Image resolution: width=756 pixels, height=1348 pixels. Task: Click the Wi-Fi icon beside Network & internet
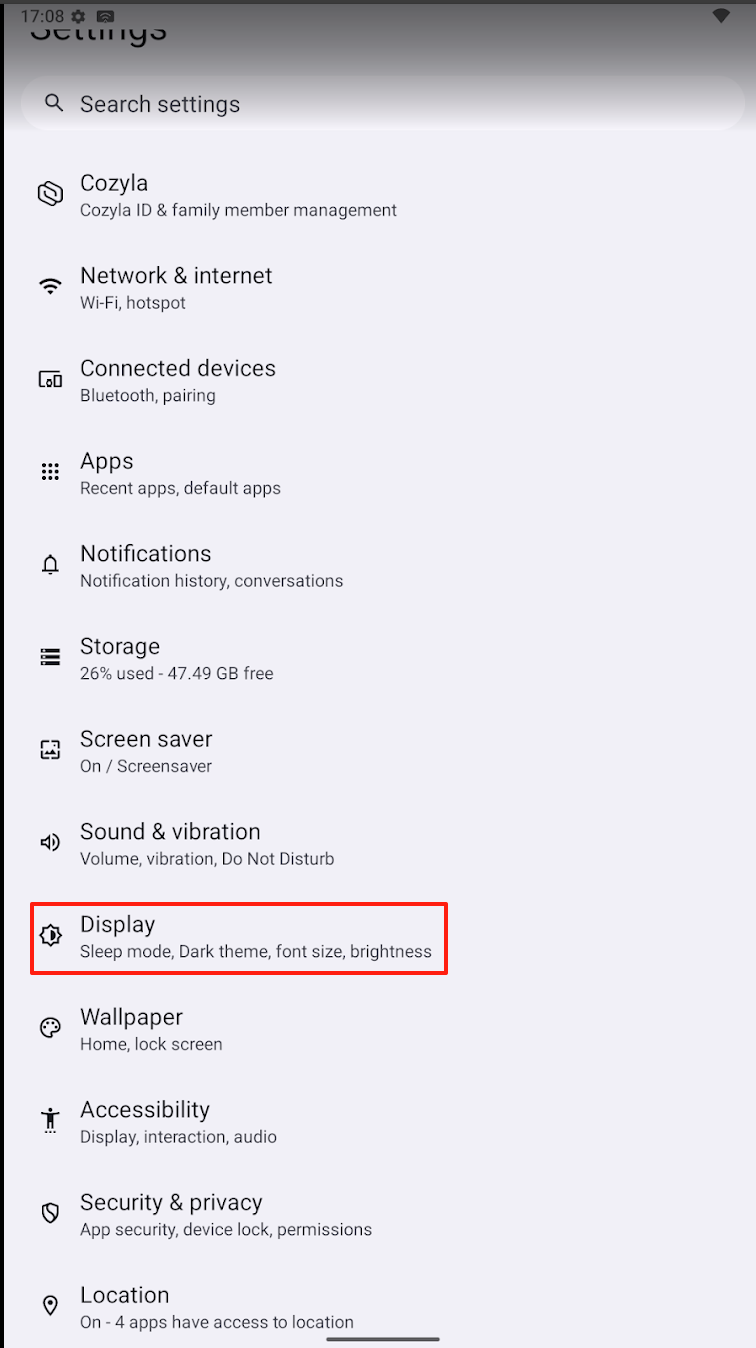50,287
